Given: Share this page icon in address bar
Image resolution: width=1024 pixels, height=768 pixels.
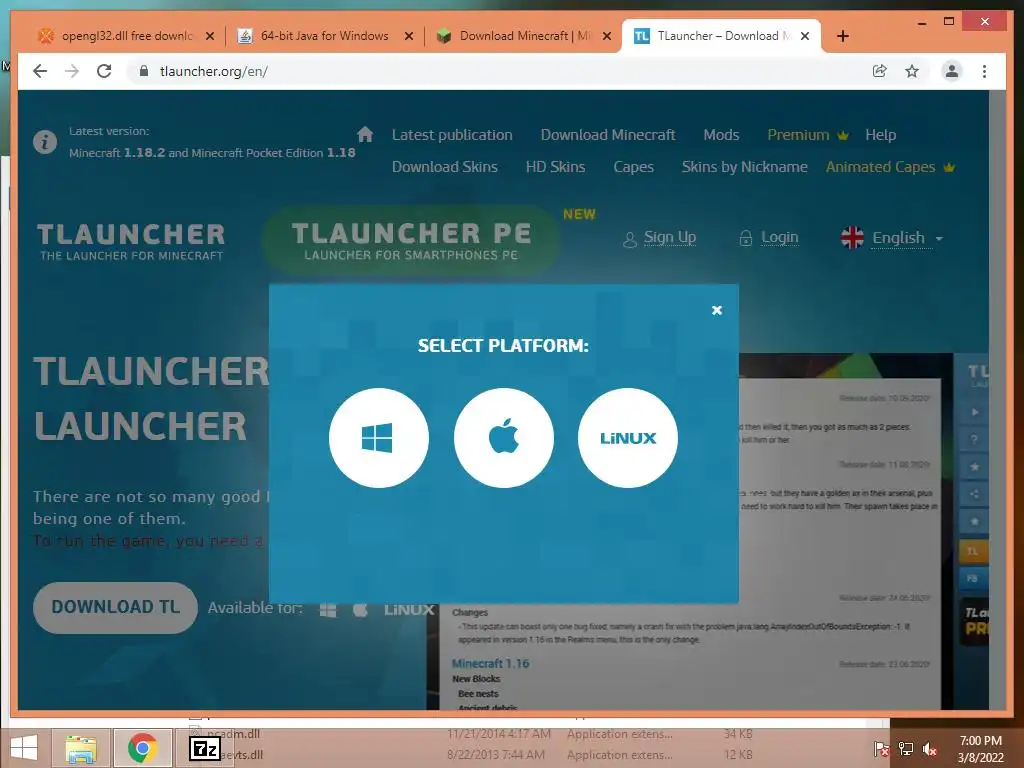Looking at the screenshot, I should tap(880, 71).
